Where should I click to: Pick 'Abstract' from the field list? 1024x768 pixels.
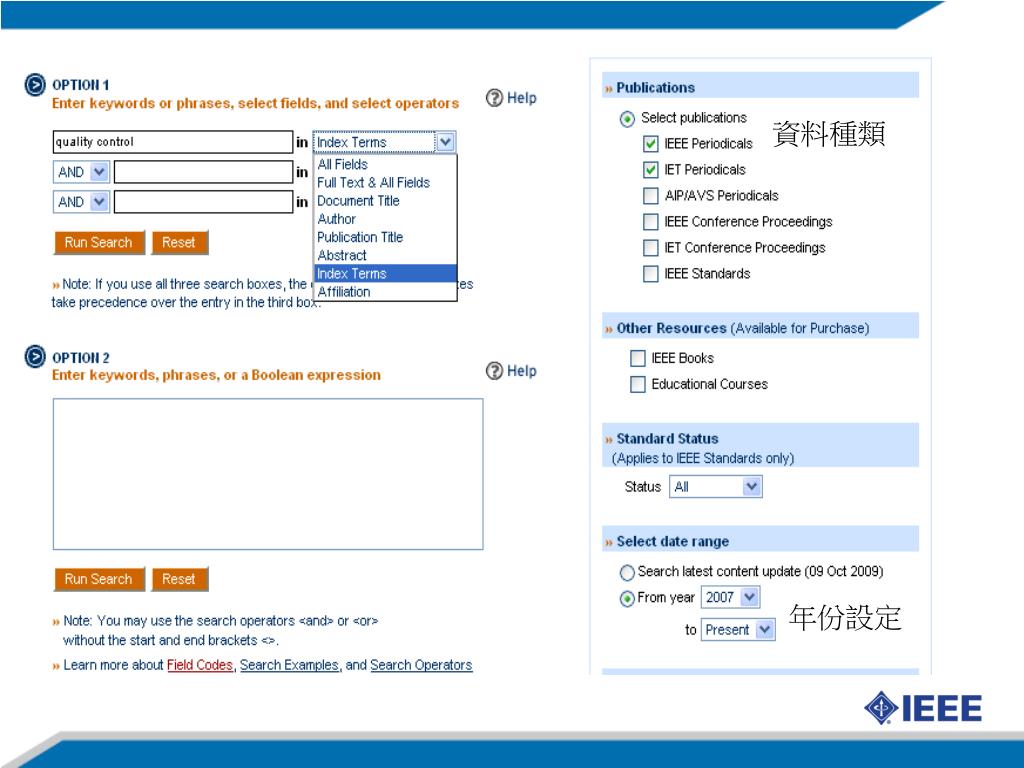pyautogui.click(x=385, y=255)
